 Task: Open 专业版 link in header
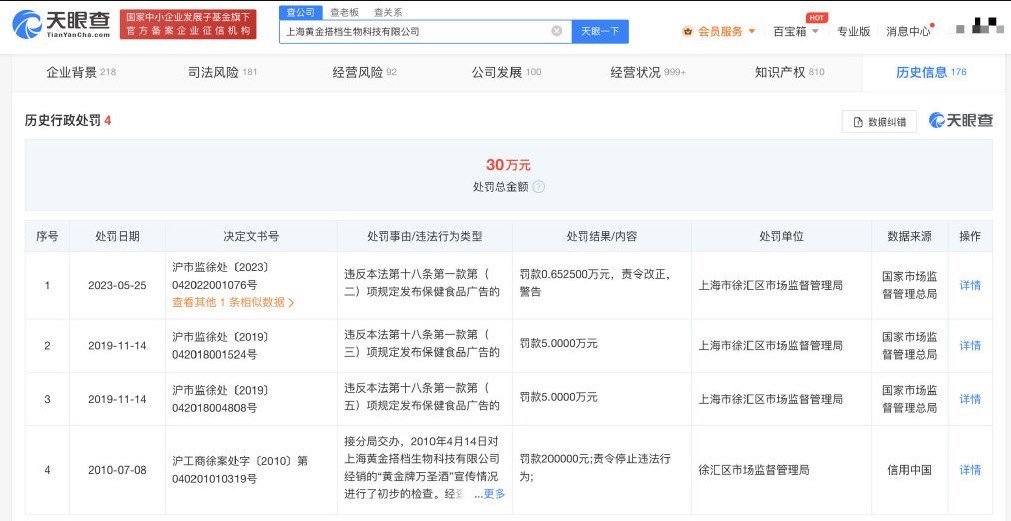[853, 31]
